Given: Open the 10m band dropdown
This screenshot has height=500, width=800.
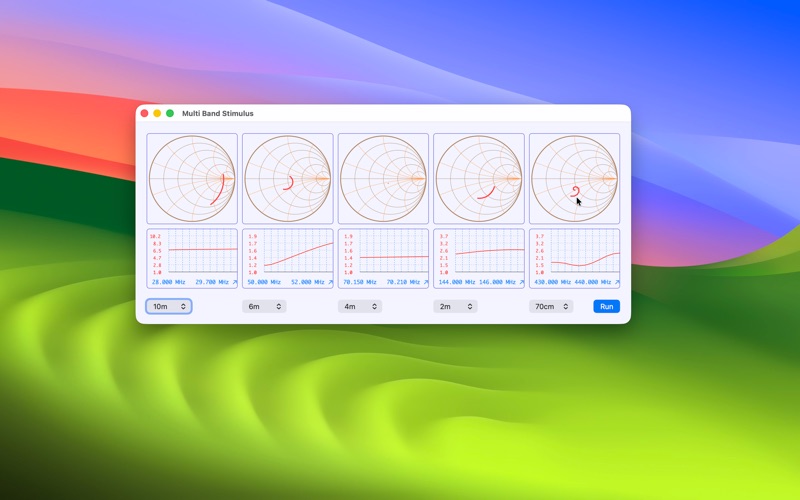Looking at the screenshot, I should pyautogui.click(x=169, y=306).
